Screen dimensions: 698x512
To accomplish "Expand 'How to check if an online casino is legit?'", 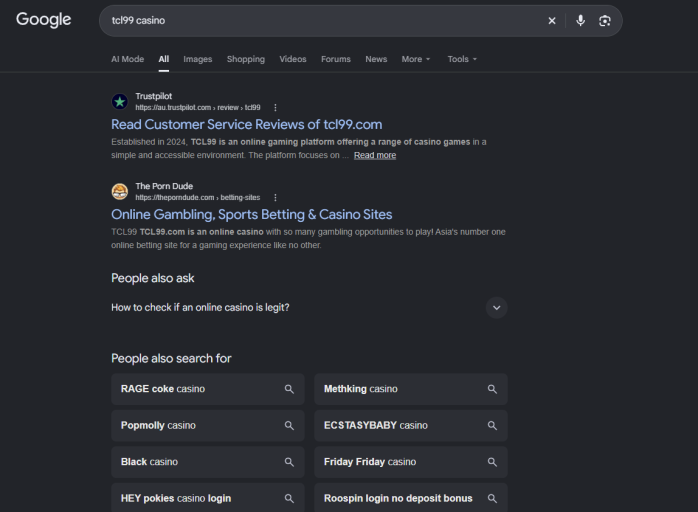I will tap(309, 308).
